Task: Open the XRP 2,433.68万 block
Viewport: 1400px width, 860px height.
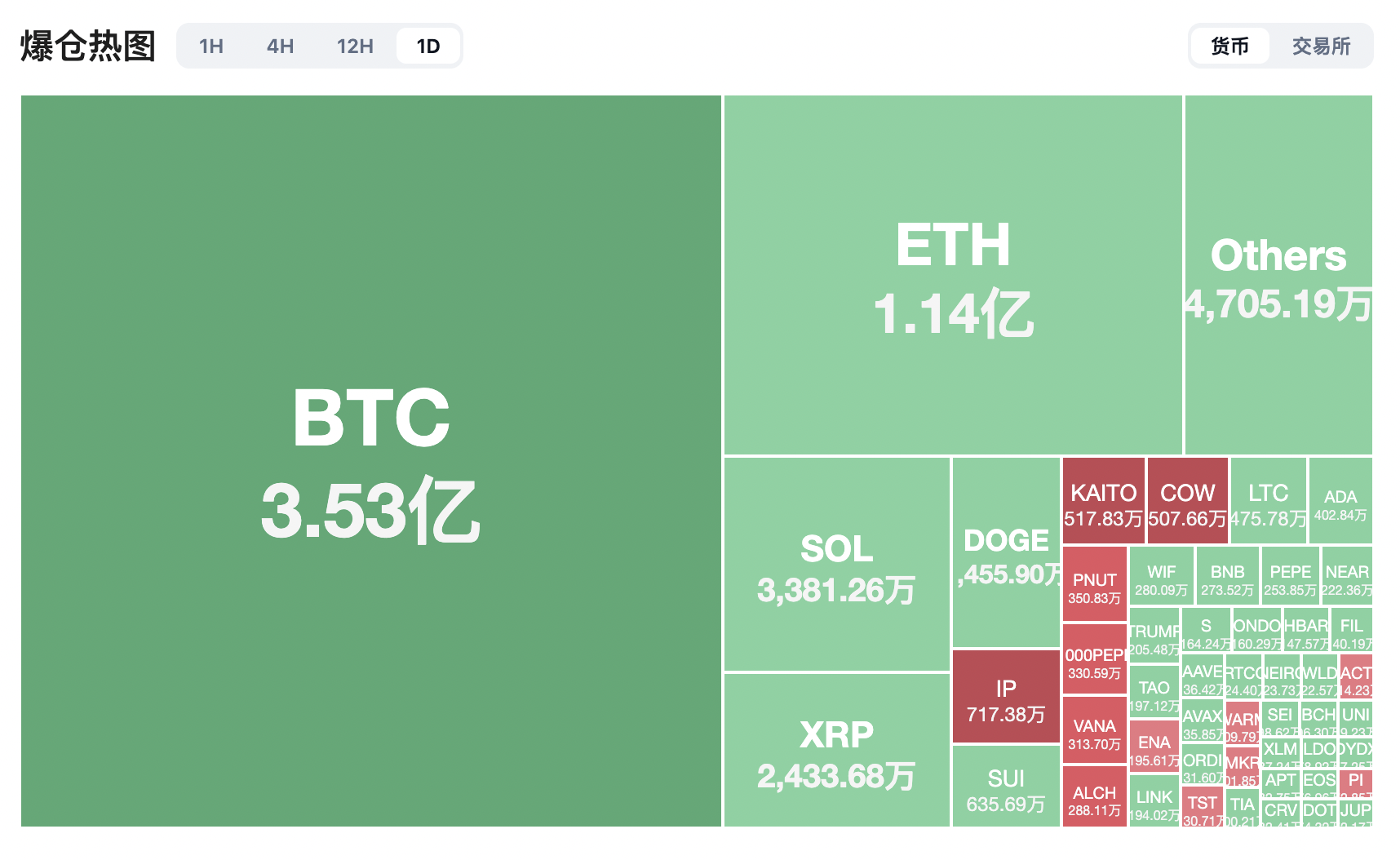Action: pos(836,750)
